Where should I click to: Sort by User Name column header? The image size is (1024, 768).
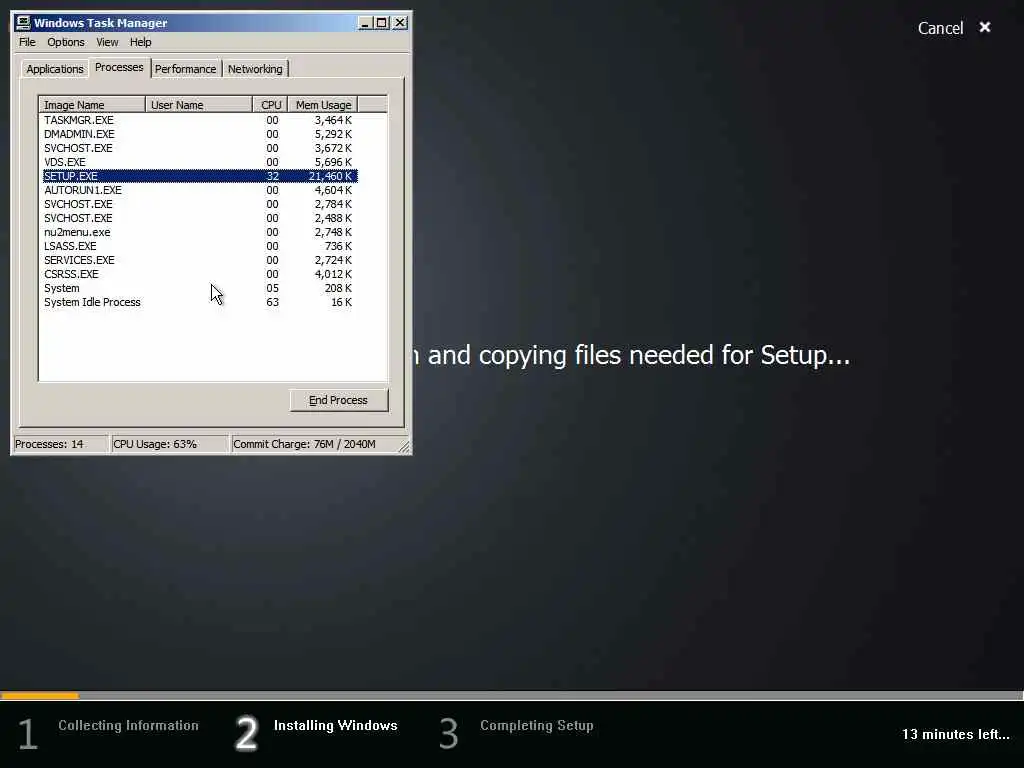(x=199, y=104)
